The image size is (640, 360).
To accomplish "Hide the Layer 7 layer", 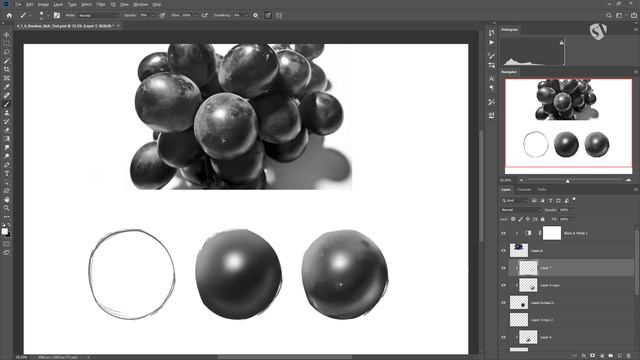I will coord(503,268).
